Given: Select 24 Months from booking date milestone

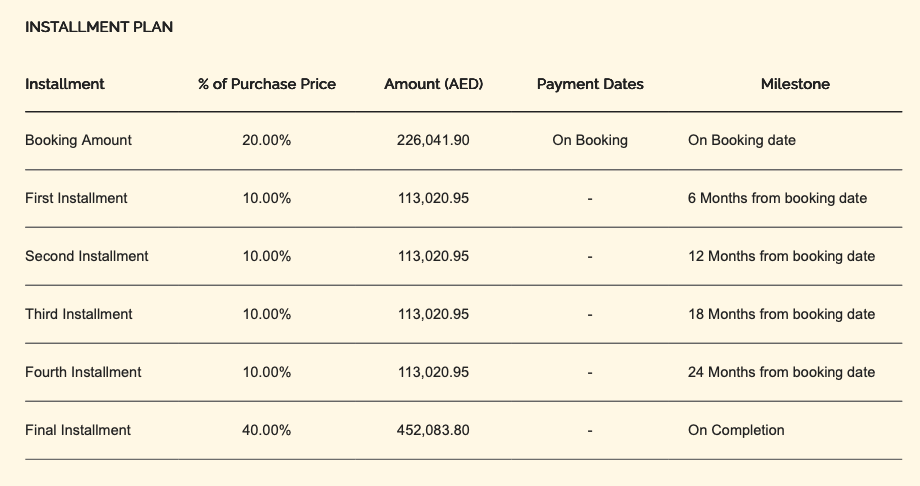Looking at the screenshot, I should pos(781,372).
